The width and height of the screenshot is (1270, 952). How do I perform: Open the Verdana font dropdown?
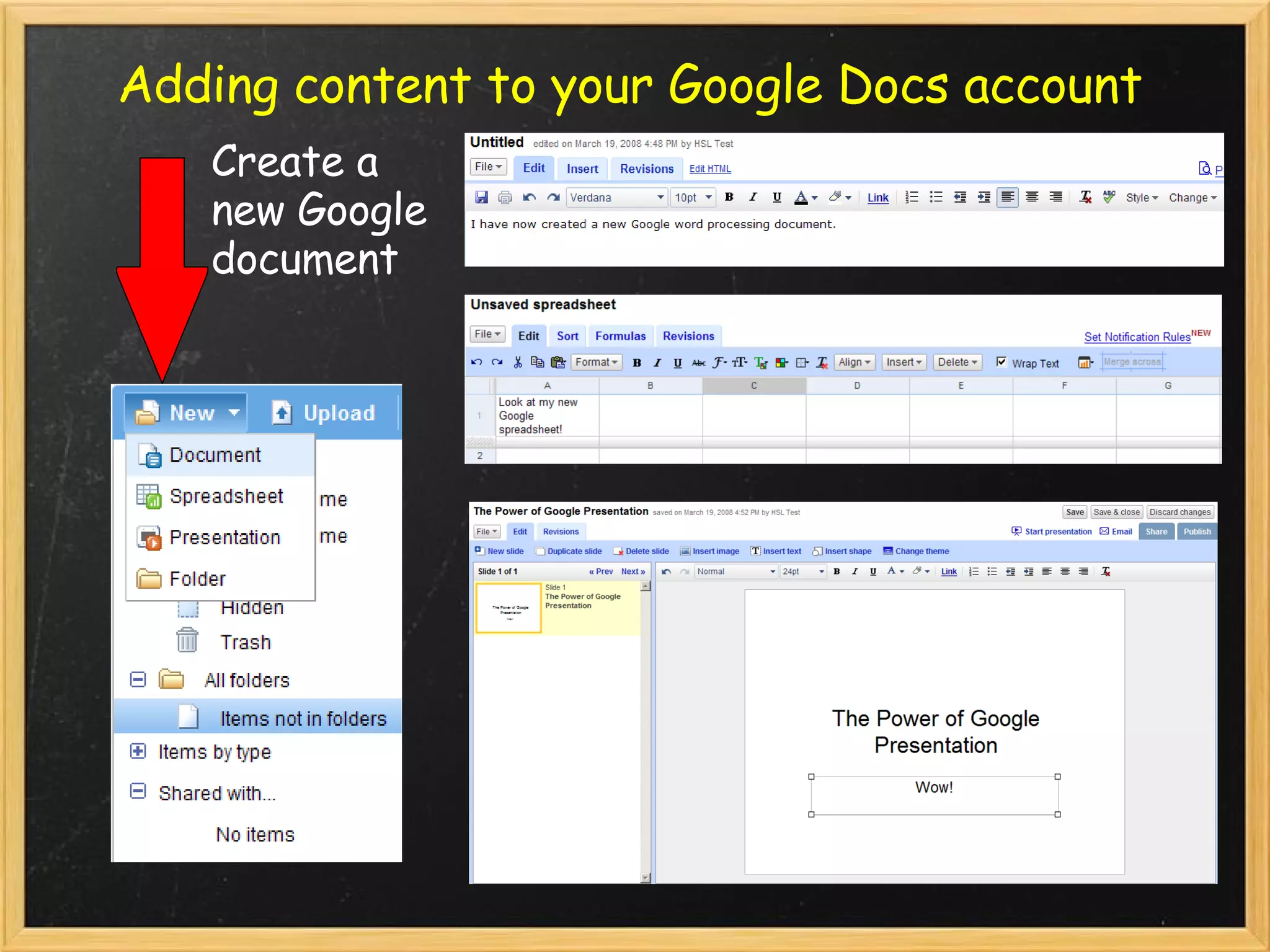pyautogui.click(x=616, y=198)
